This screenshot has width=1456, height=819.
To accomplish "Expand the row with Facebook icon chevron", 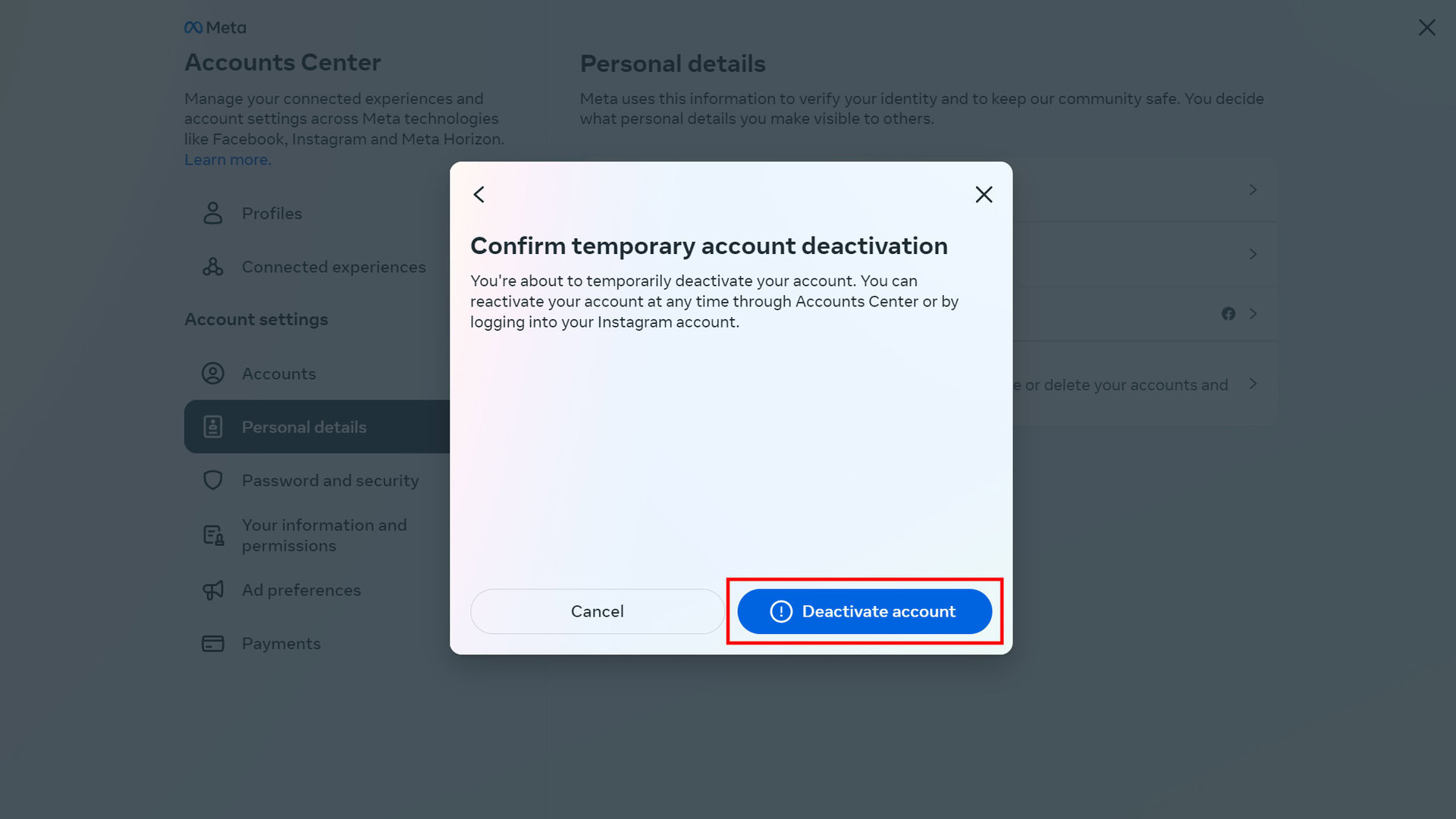I will click(1253, 314).
